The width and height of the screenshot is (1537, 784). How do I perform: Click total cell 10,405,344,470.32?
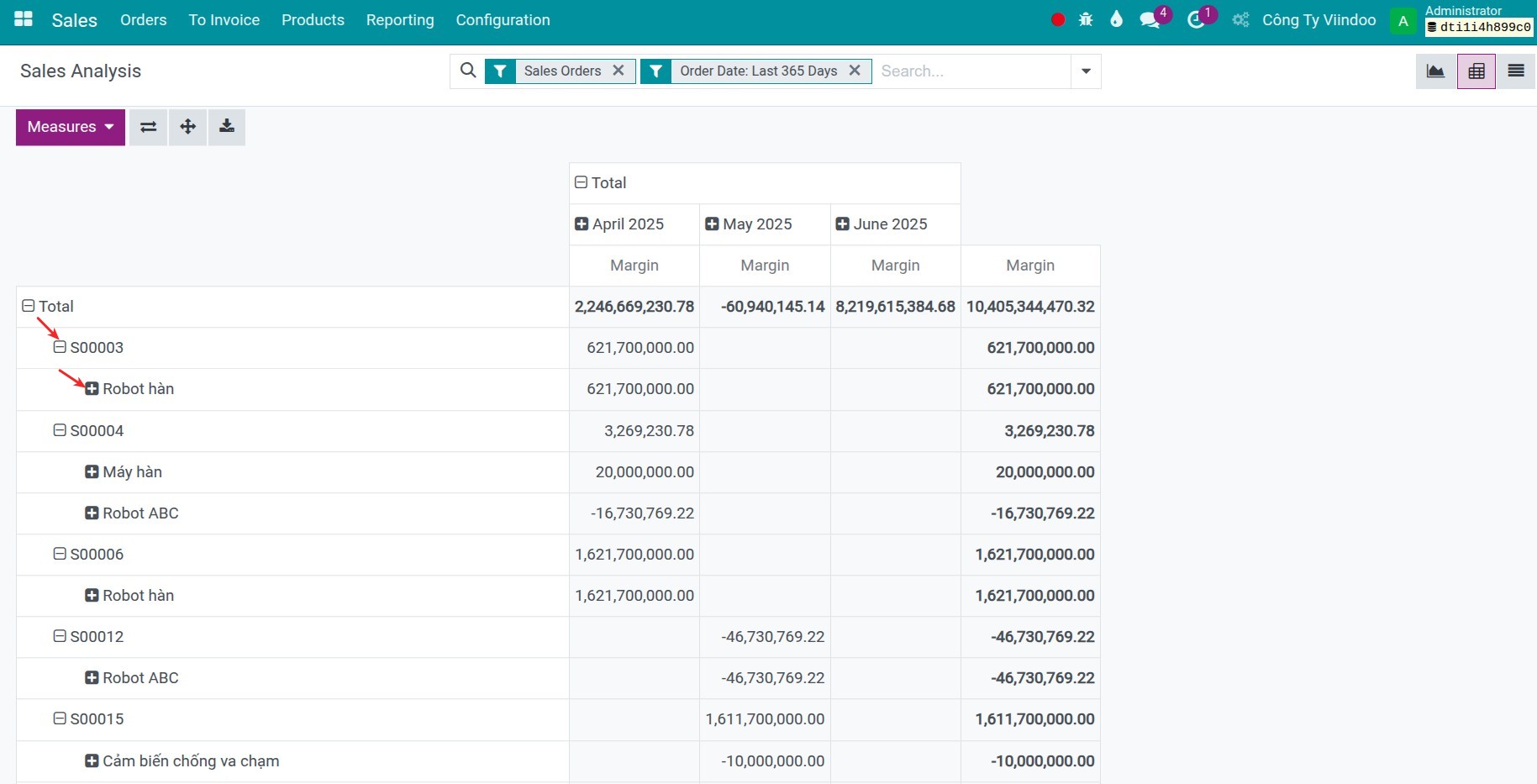point(1030,307)
